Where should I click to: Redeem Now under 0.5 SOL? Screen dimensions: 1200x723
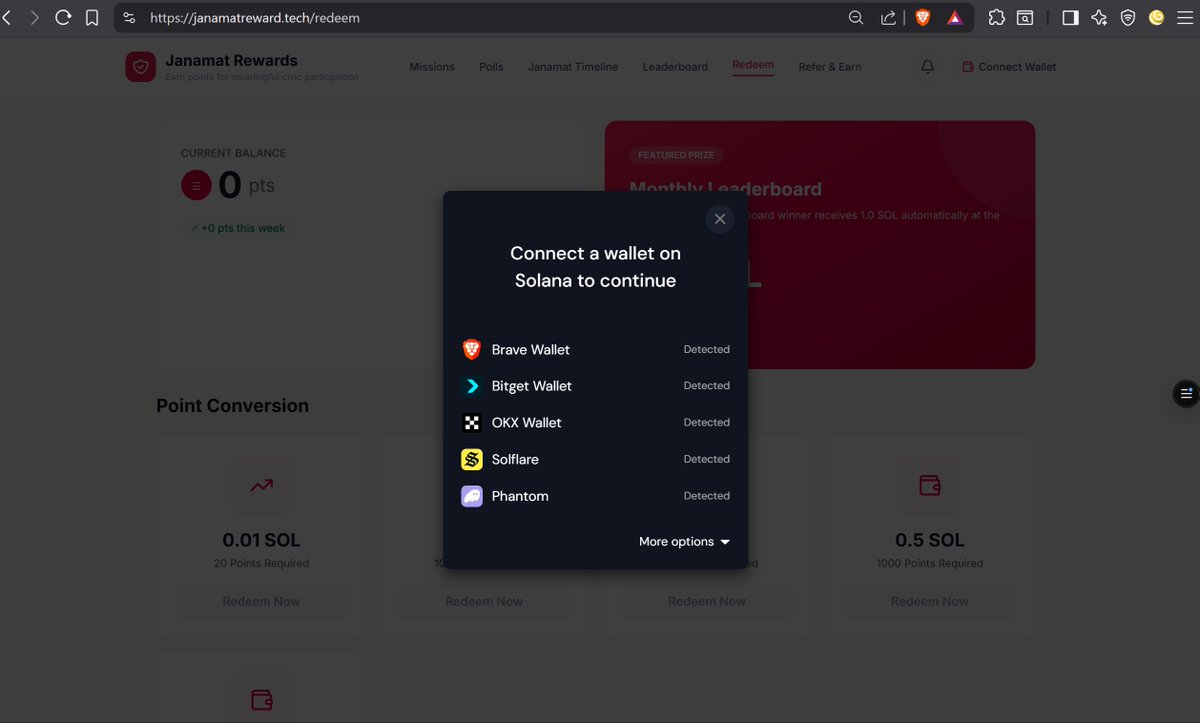point(930,601)
